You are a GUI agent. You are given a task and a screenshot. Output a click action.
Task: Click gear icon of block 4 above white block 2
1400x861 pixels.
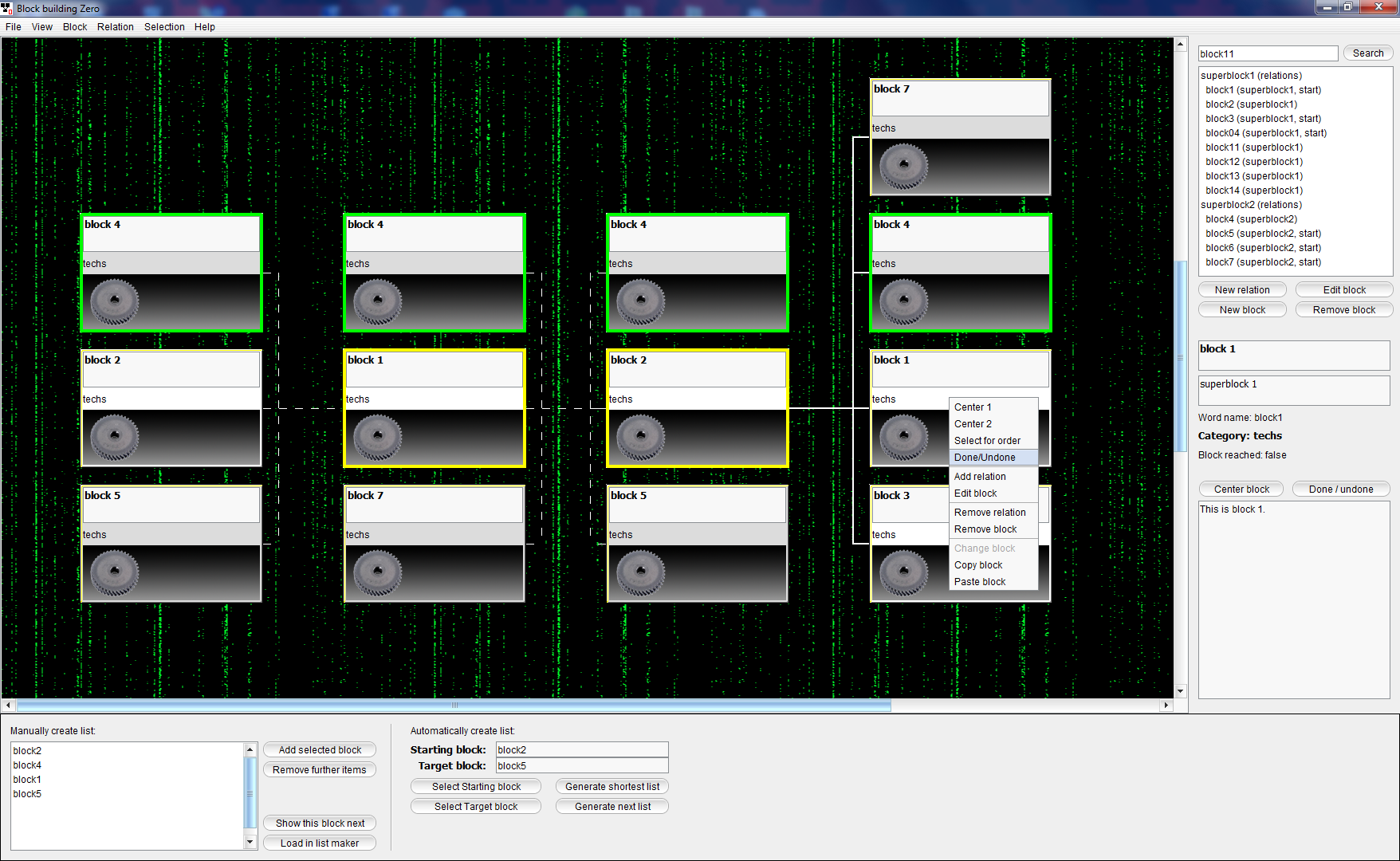pyautogui.click(x=115, y=301)
